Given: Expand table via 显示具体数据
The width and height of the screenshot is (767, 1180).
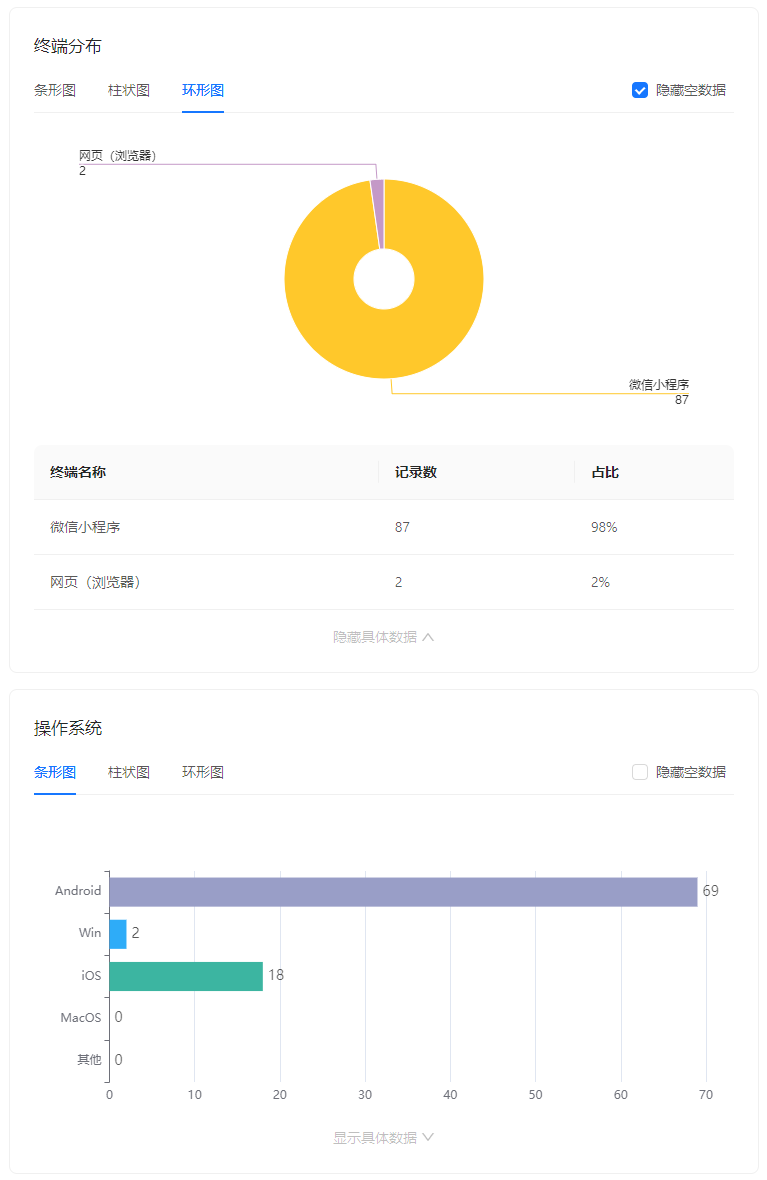Looking at the screenshot, I should click(x=383, y=1138).
